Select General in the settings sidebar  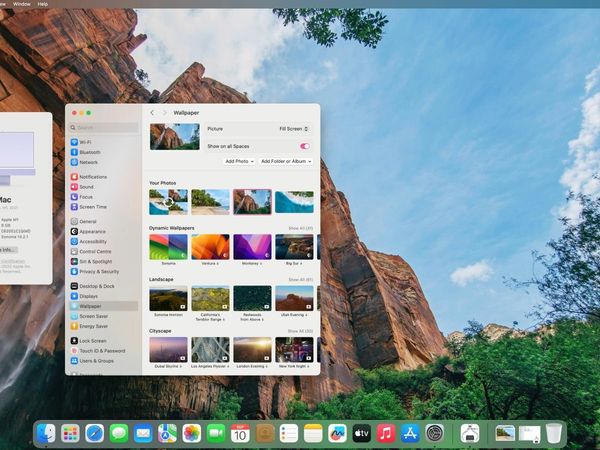(83, 221)
